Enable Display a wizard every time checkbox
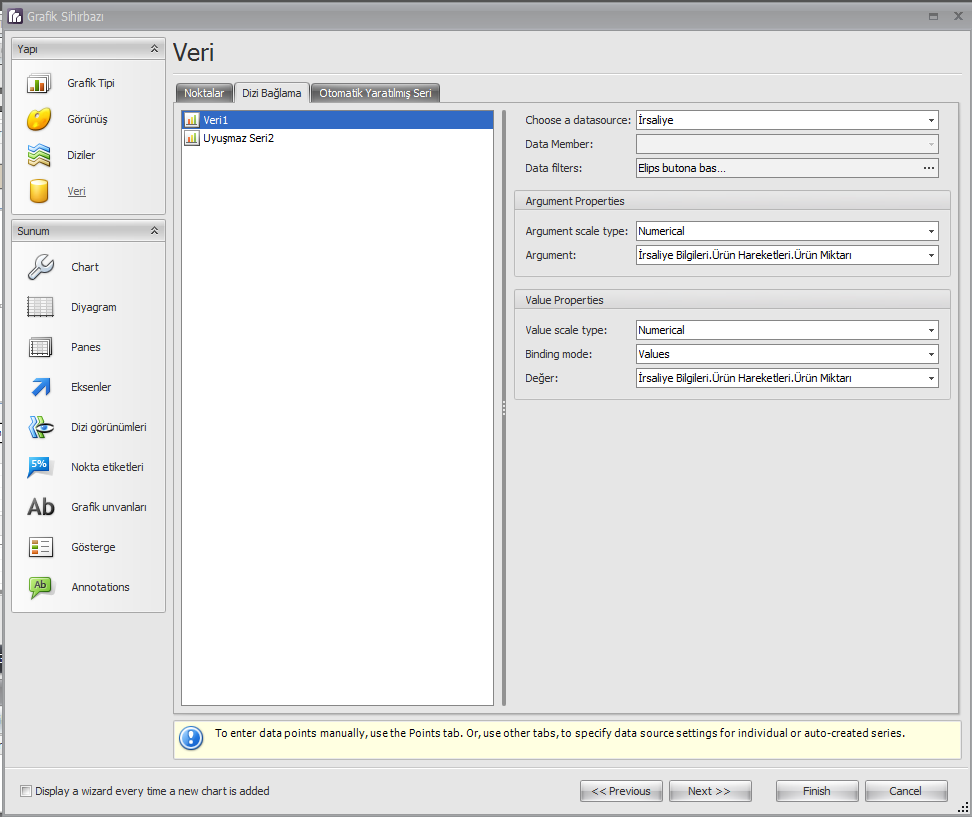The height and width of the screenshot is (817, 972). coord(25,791)
